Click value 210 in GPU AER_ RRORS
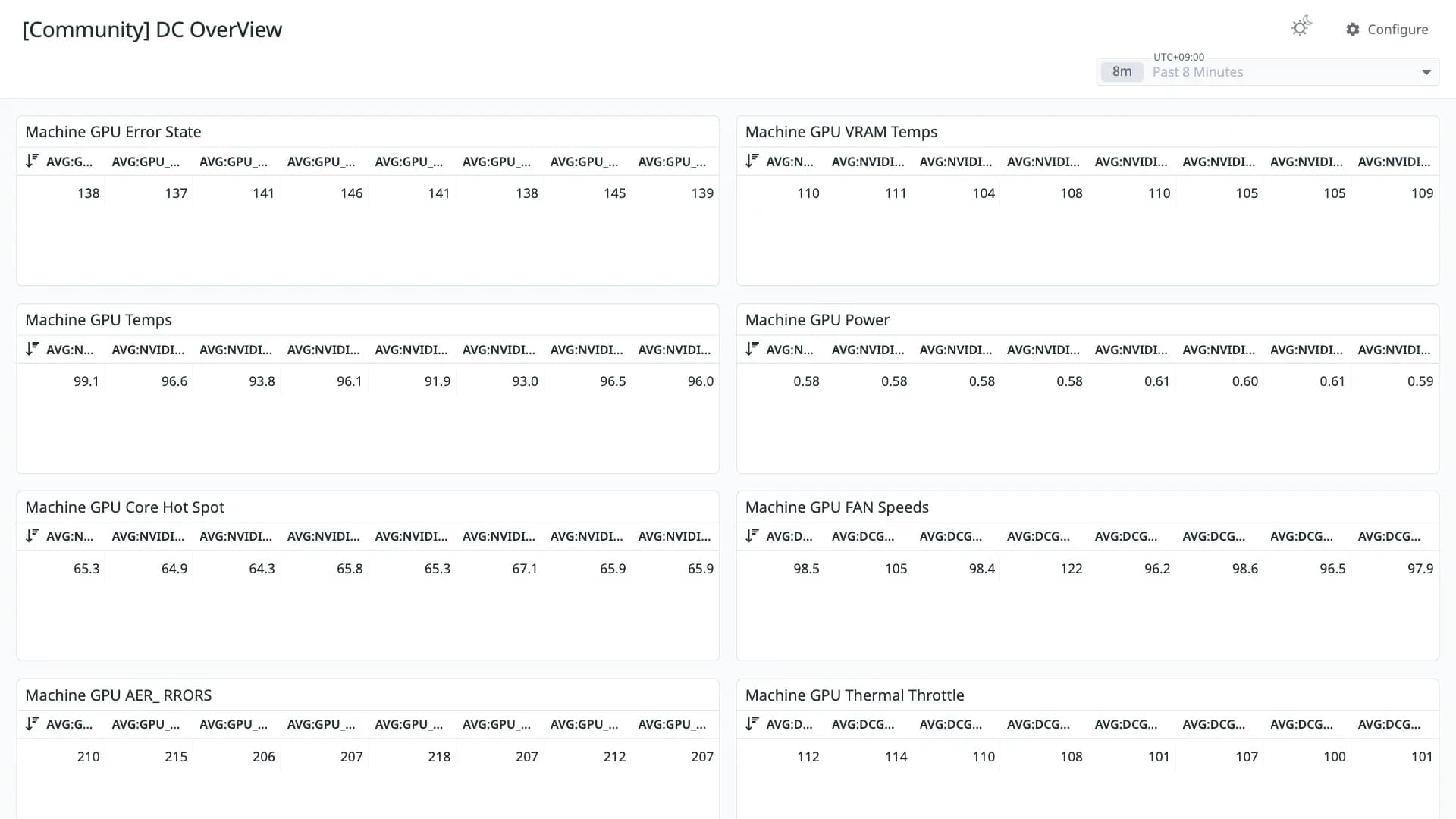The image size is (1456, 819). point(88,757)
